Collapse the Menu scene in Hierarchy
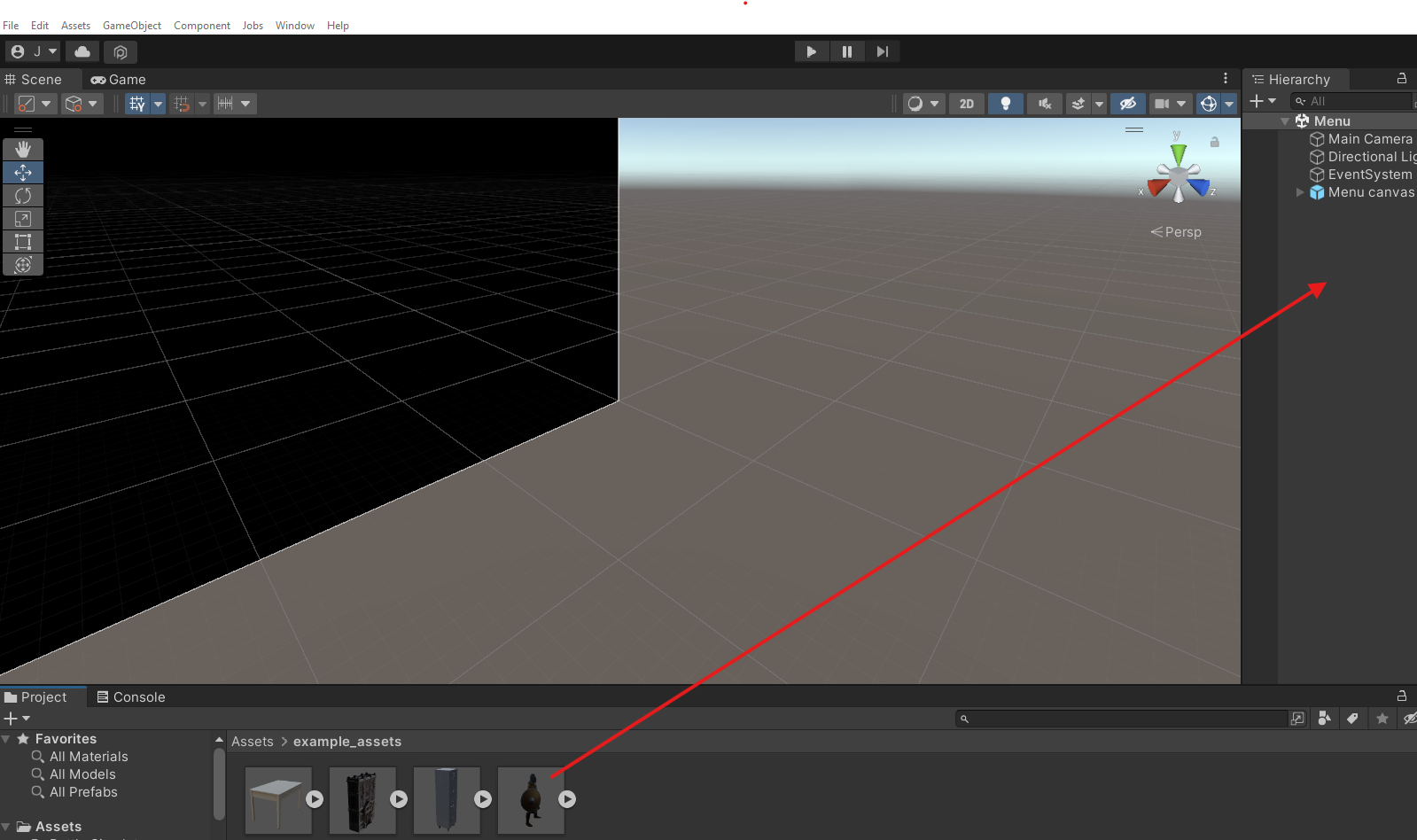Screen dimensions: 1417x840 pos(1285,121)
